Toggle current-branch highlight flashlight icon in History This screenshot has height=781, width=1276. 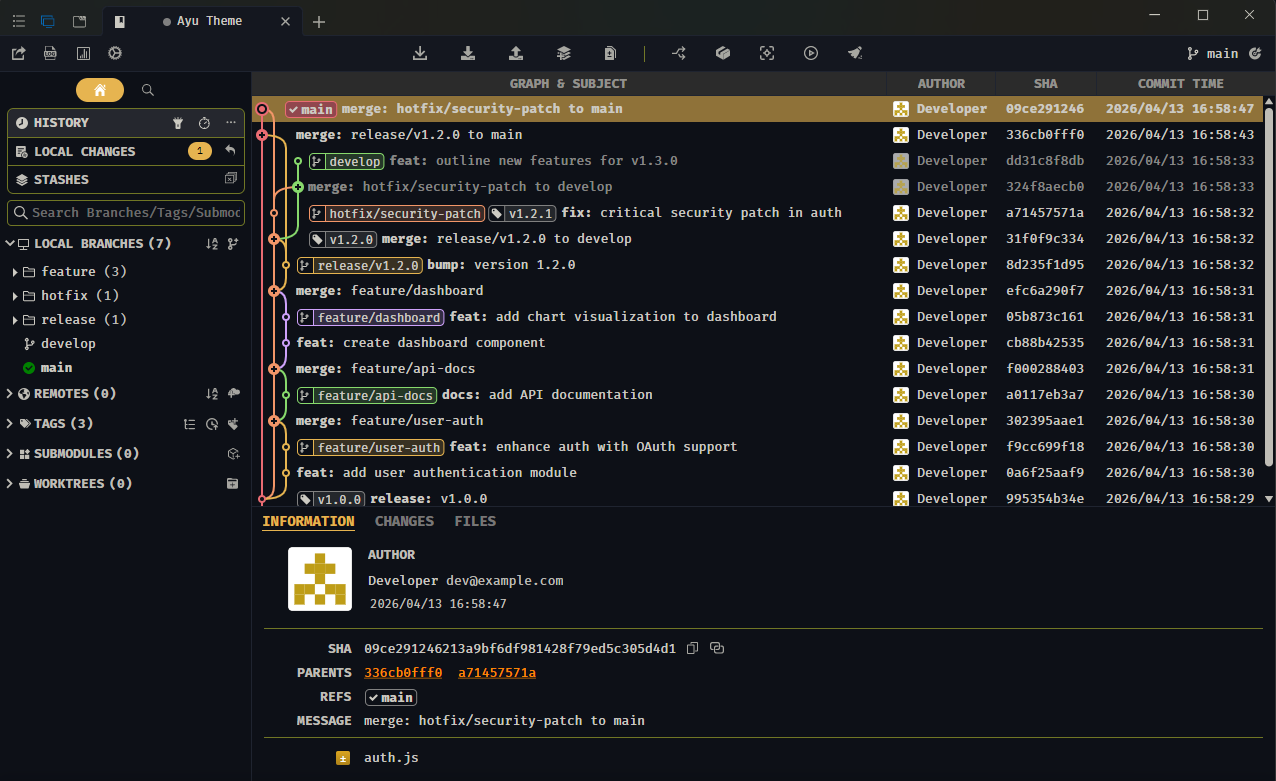[178, 123]
